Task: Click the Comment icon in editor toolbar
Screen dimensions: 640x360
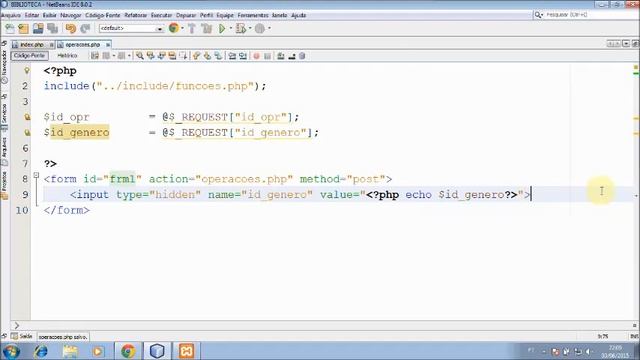Action: (x=281, y=56)
